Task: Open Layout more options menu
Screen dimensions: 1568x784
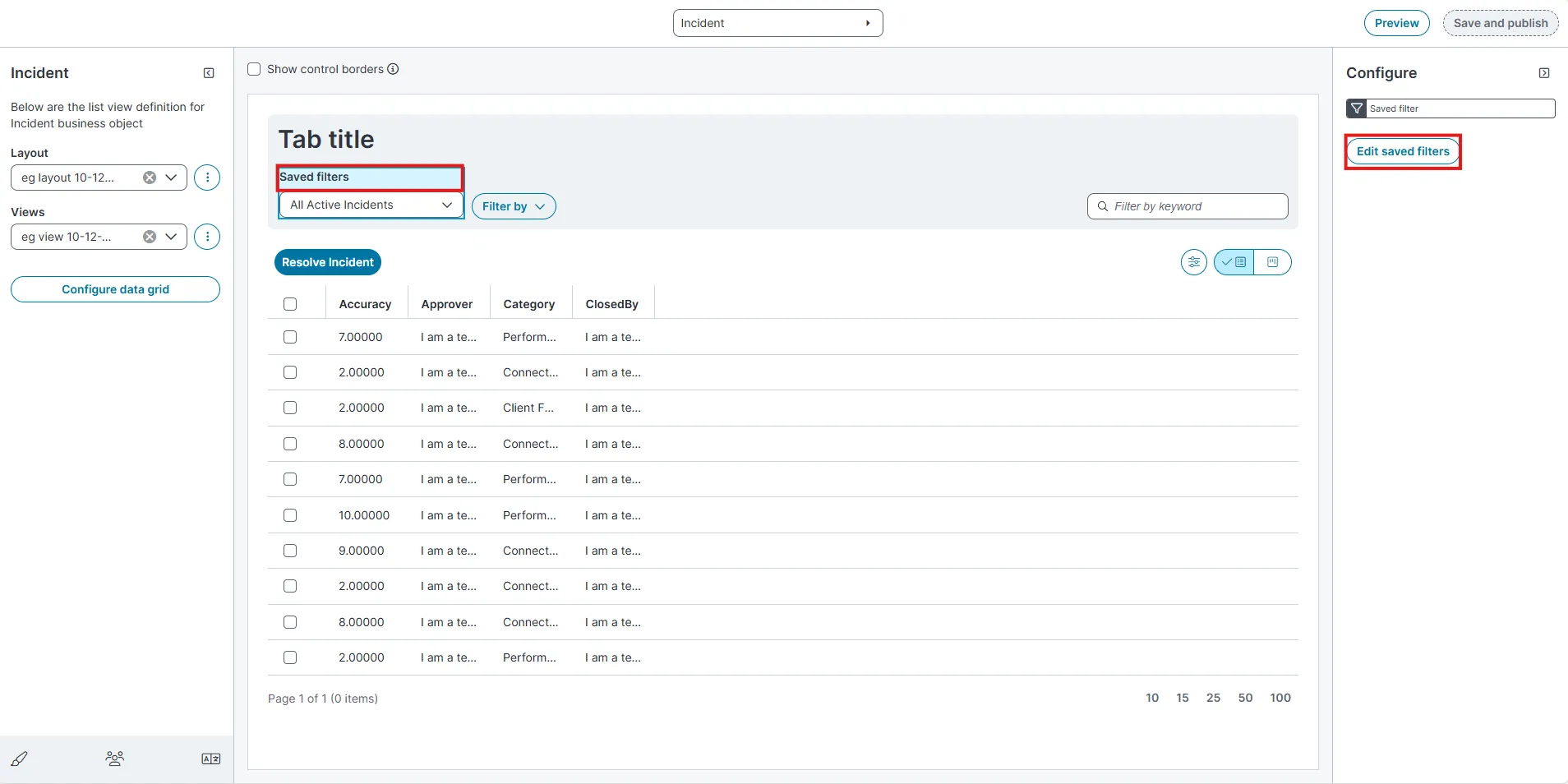Action: point(207,178)
